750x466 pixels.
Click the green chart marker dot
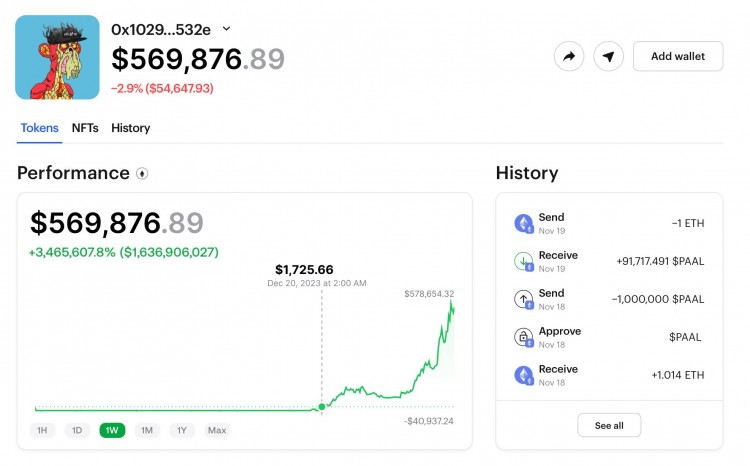click(x=321, y=406)
